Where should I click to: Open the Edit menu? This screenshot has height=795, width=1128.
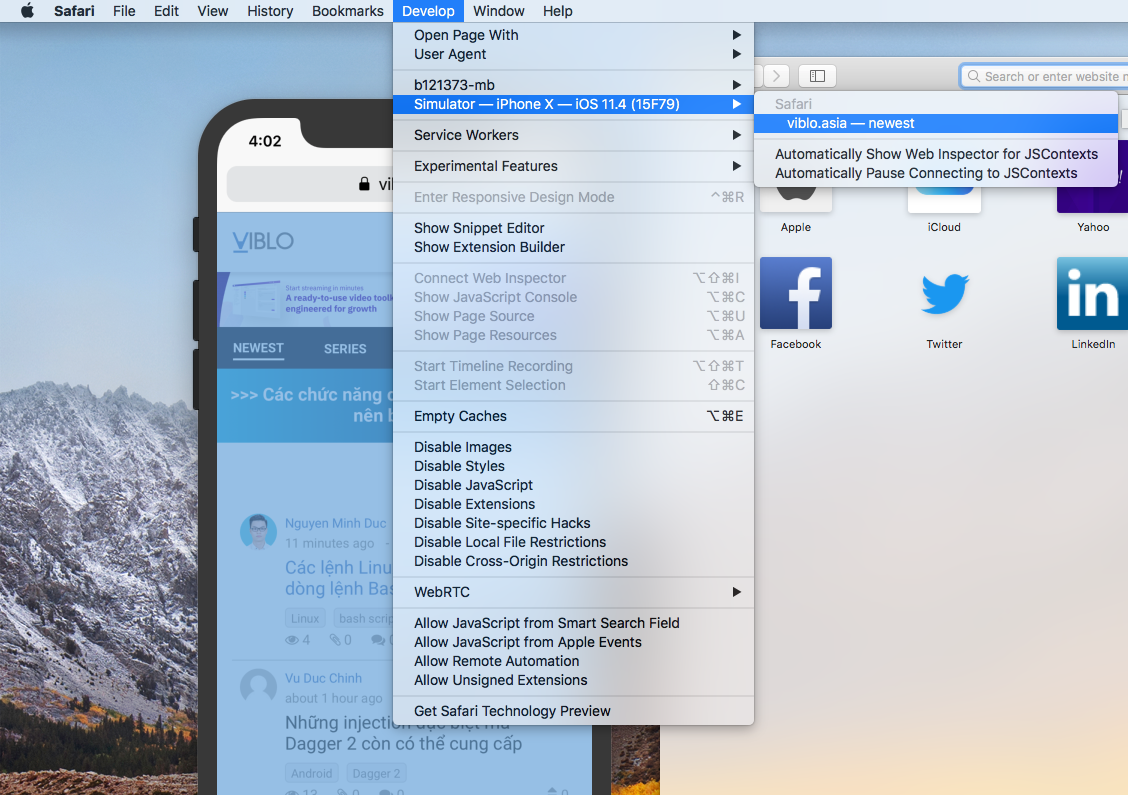click(x=166, y=11)
